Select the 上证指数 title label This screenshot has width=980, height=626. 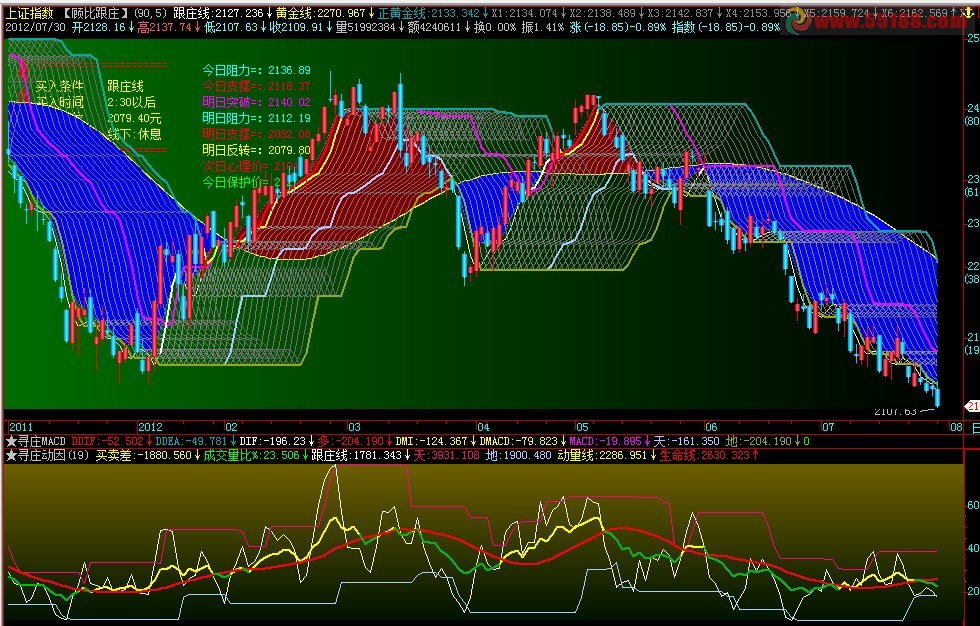(x=30, y=12)
